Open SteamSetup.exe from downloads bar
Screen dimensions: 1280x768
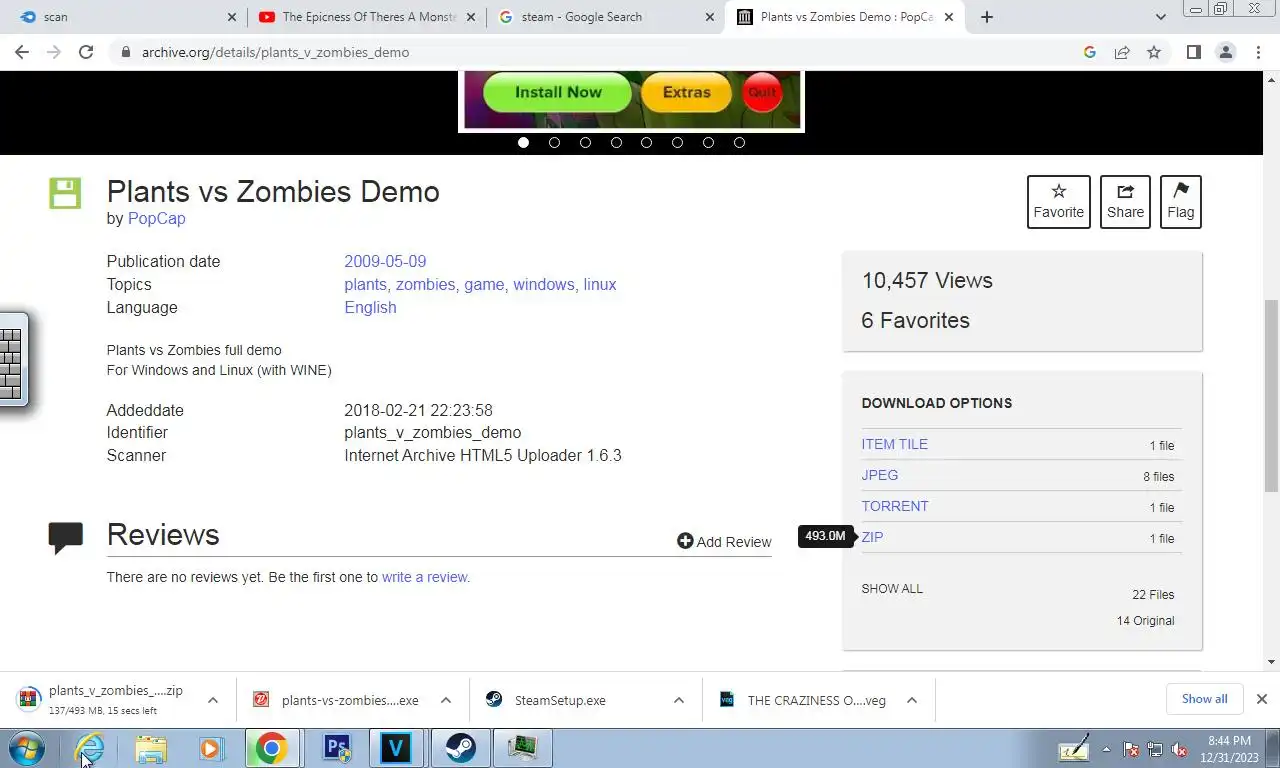click(x=560, y=700)
